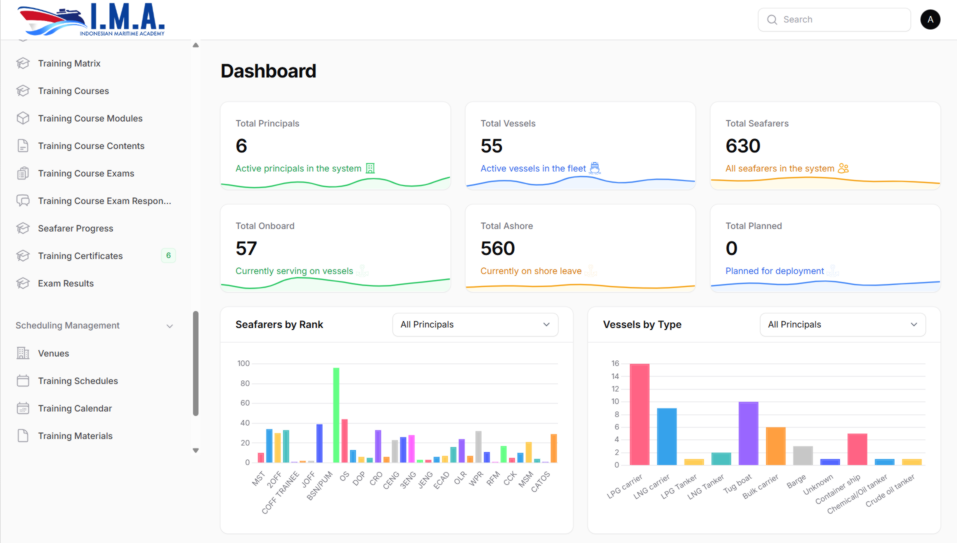Open Vessels by Type principals dropdown

[842, 324]
